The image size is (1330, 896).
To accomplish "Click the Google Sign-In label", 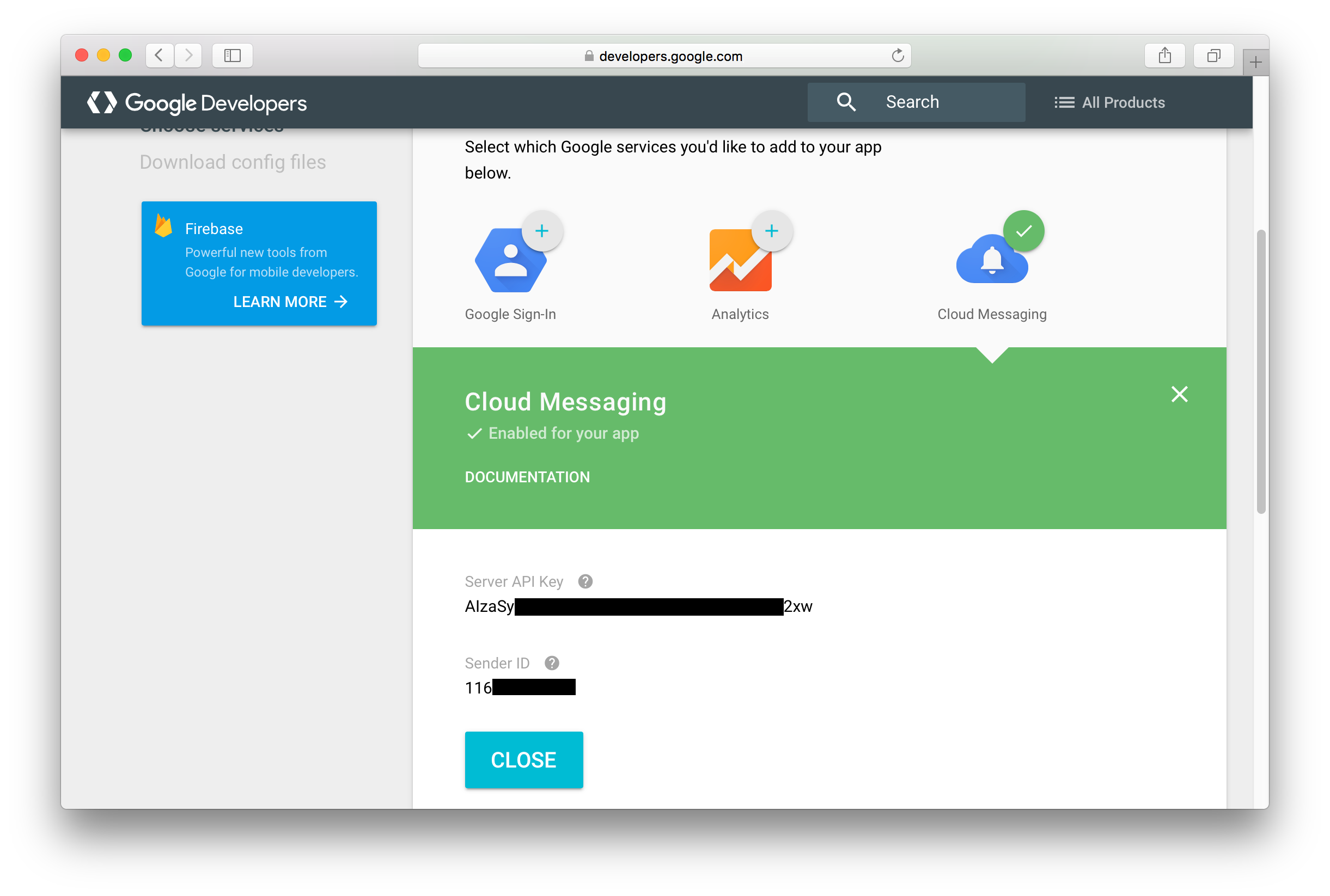I will (510, 314).
